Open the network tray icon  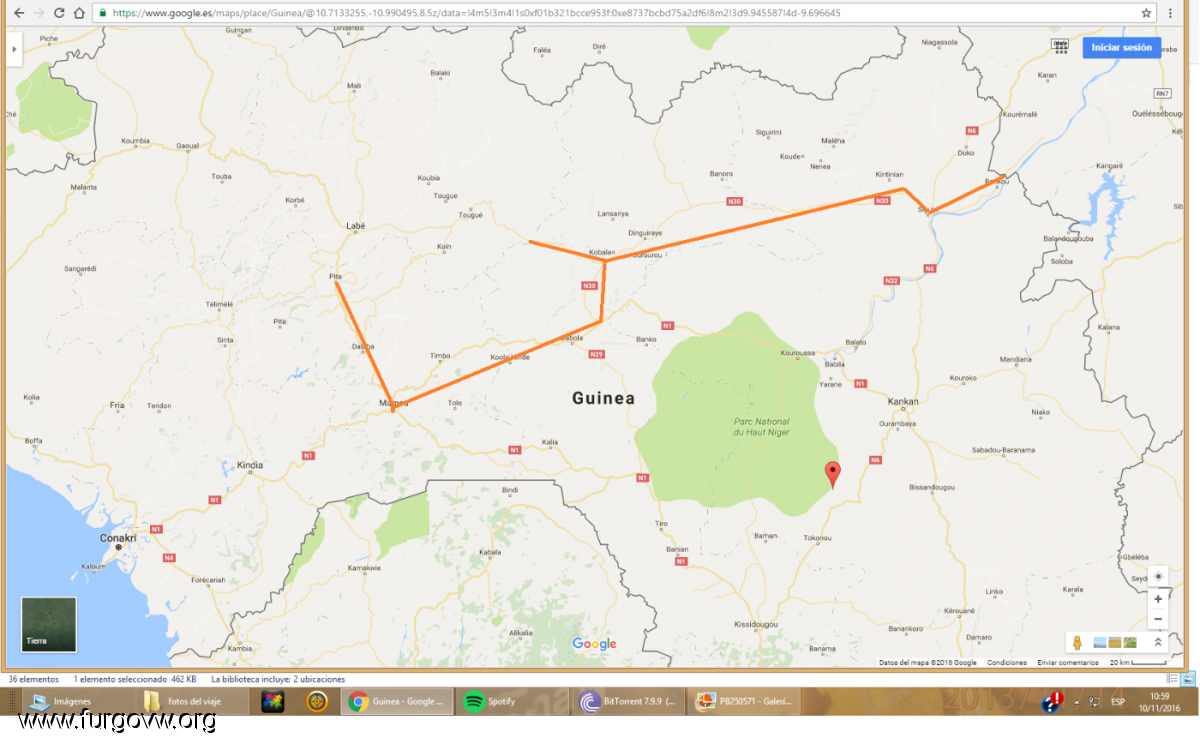point(1094,702)
